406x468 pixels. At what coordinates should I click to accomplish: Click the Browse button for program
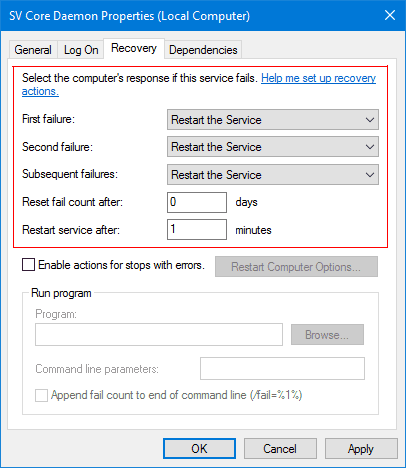point(327,335)
